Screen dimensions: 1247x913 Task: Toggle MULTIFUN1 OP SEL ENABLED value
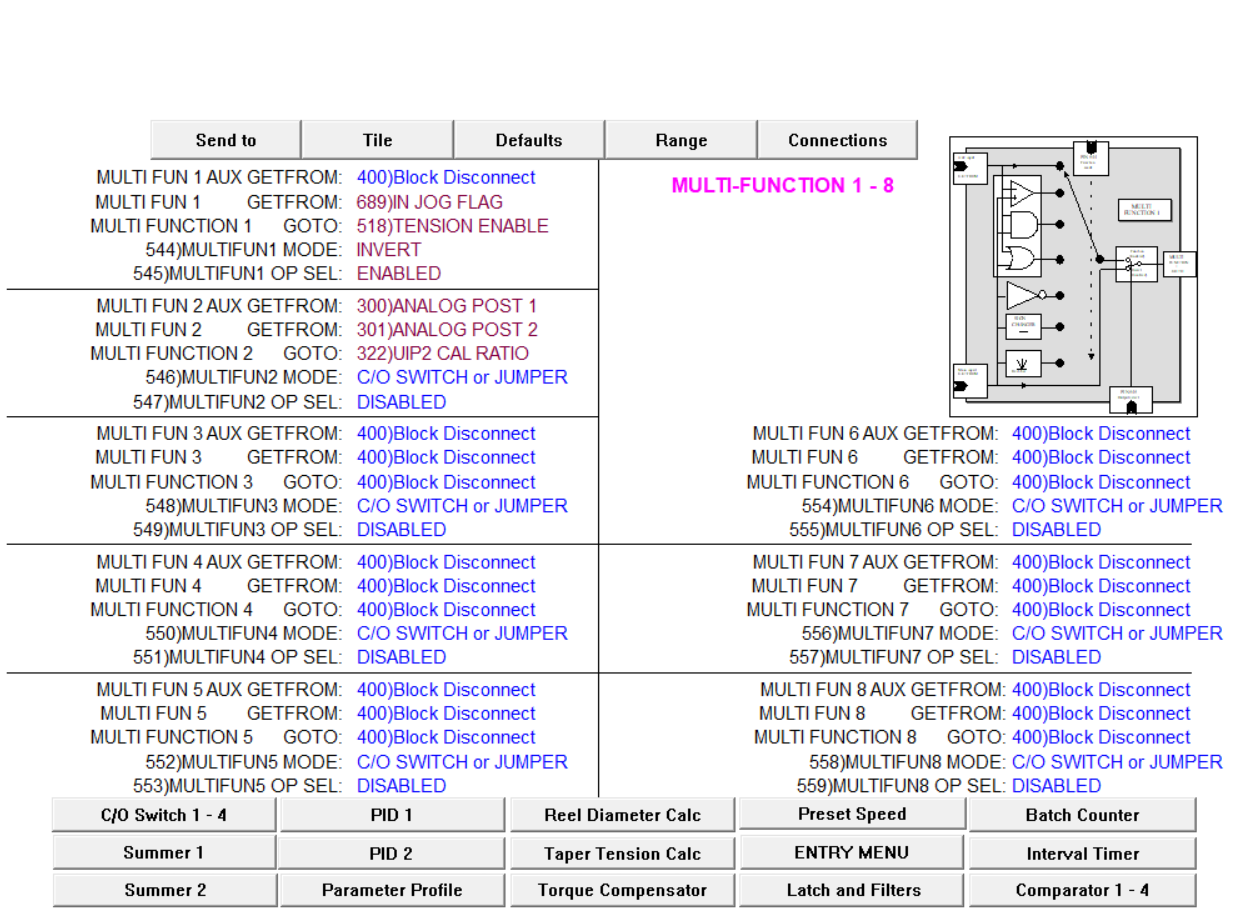point(399,274)
